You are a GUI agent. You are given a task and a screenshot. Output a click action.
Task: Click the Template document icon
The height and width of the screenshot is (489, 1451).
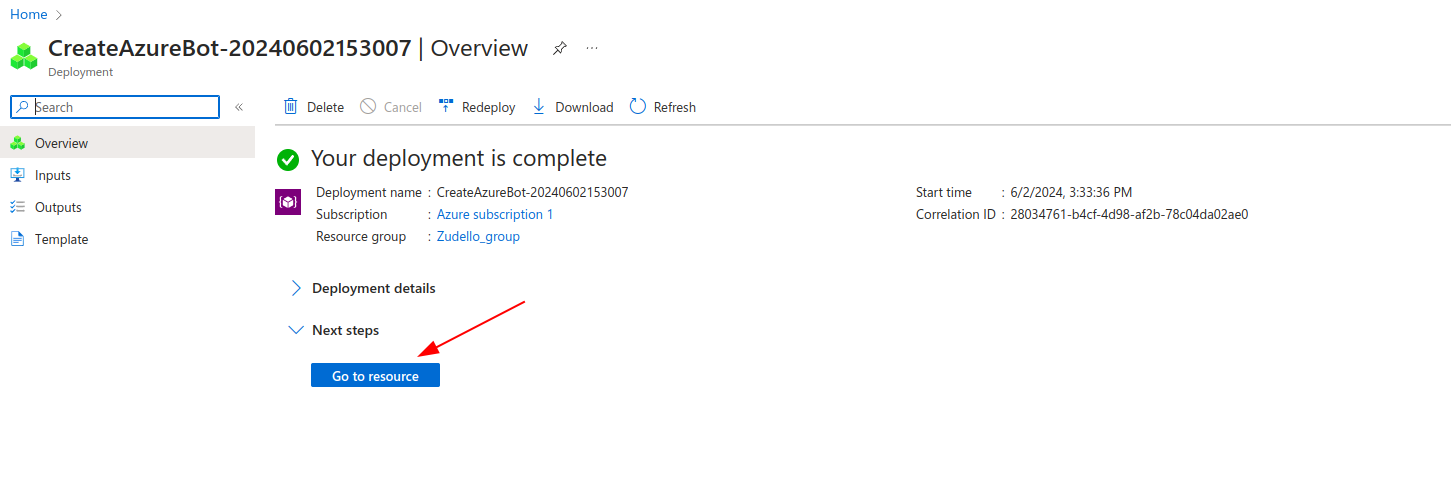17,239
